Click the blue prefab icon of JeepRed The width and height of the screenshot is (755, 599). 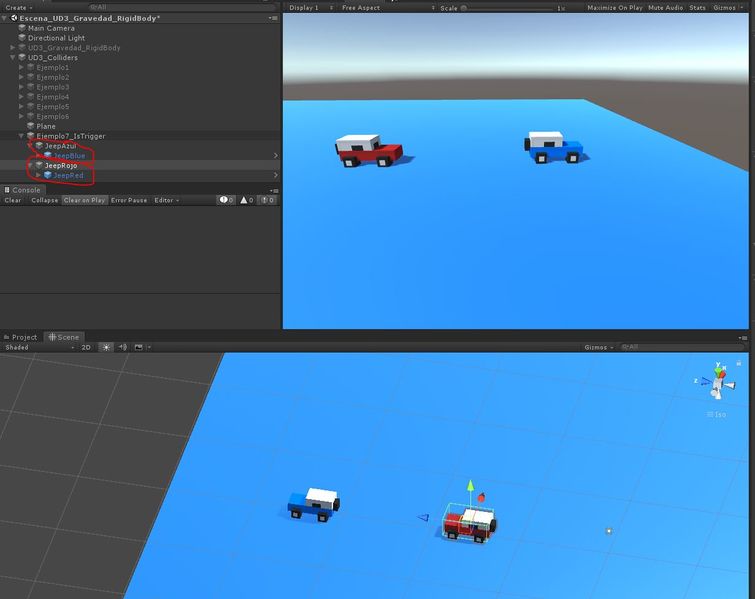[48, 175]
